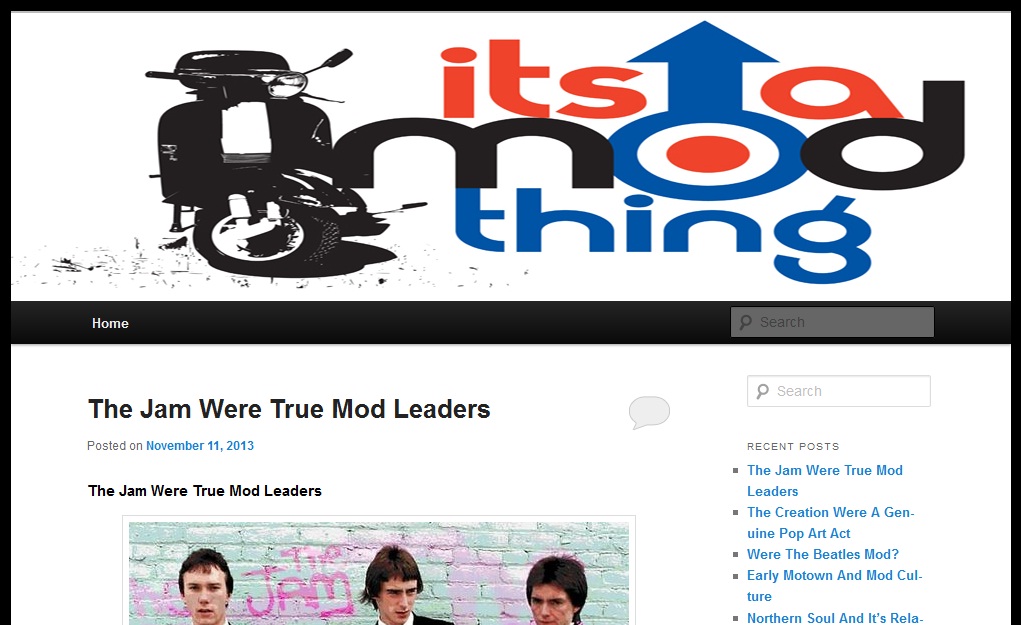The width and height of the screenshot is (1021, 625).
Task: Click the red bullseye center in the logo
Action: coord(707,154)
